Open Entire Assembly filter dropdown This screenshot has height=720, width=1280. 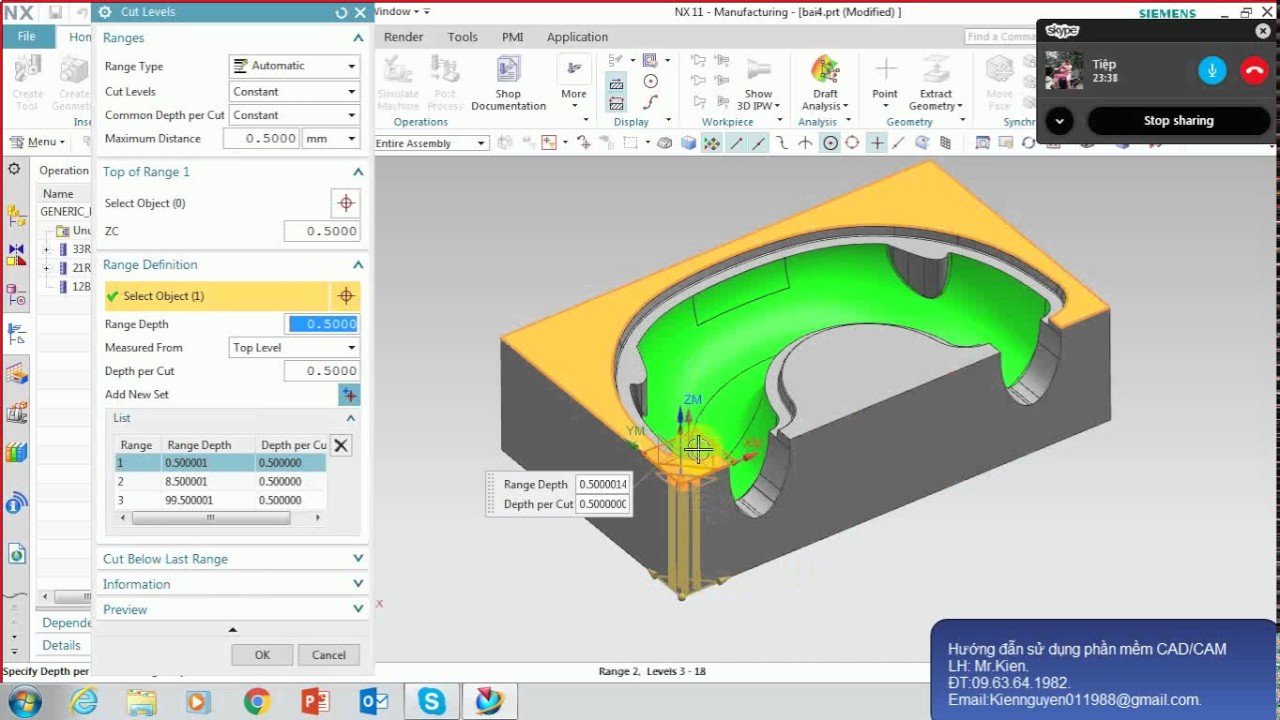pyautogui.click(x=431, y=143)
